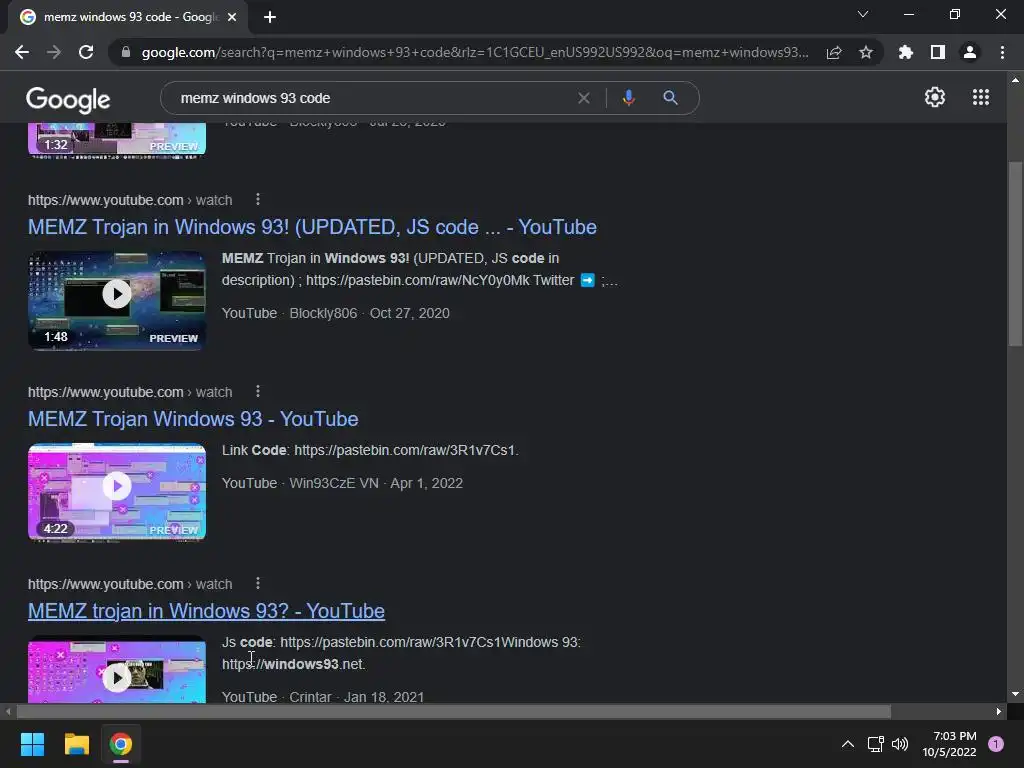
Task: Play the 1:48 video preview thumbnail
Action: click(117, 300)
